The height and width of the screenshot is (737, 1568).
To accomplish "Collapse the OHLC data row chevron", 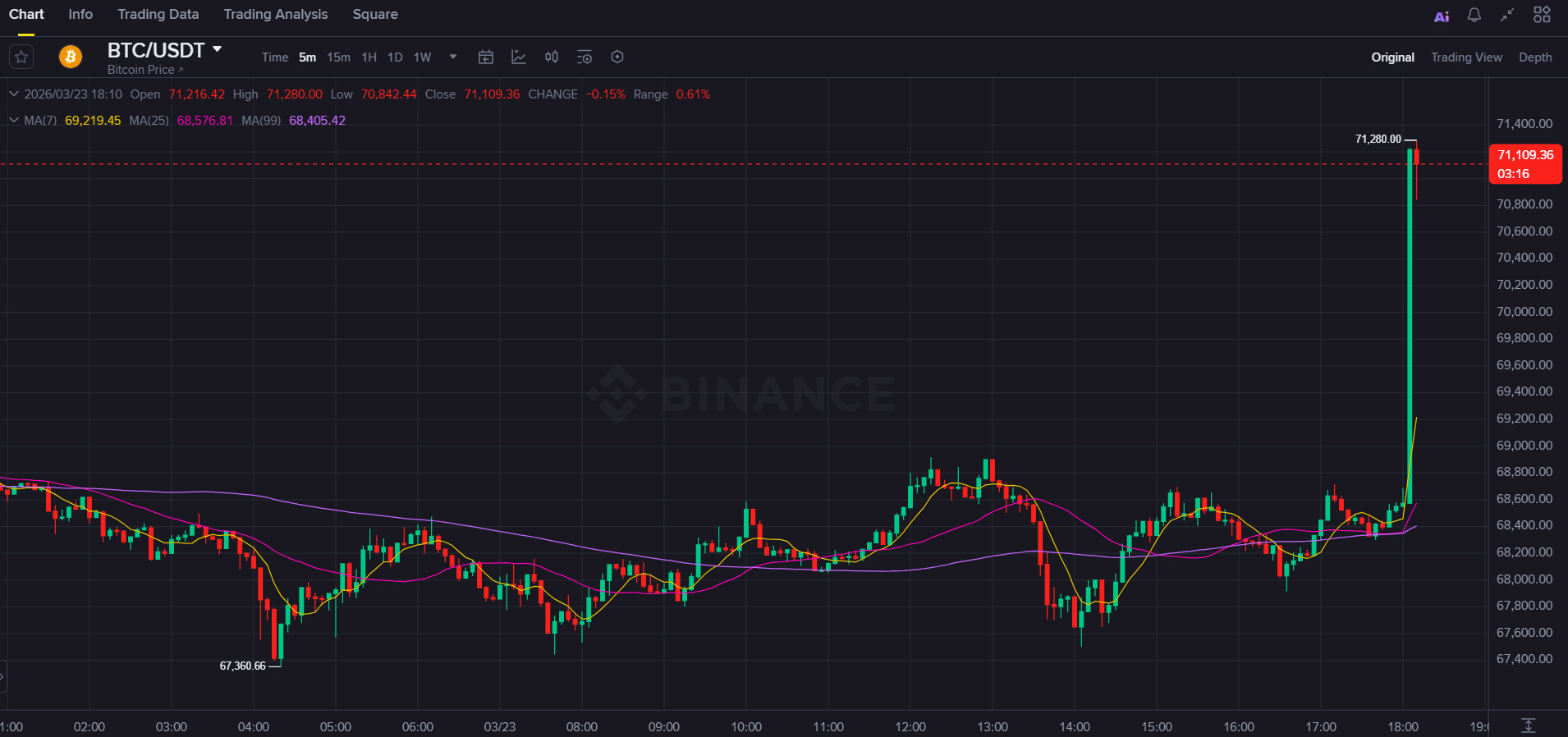I will 13,94.
